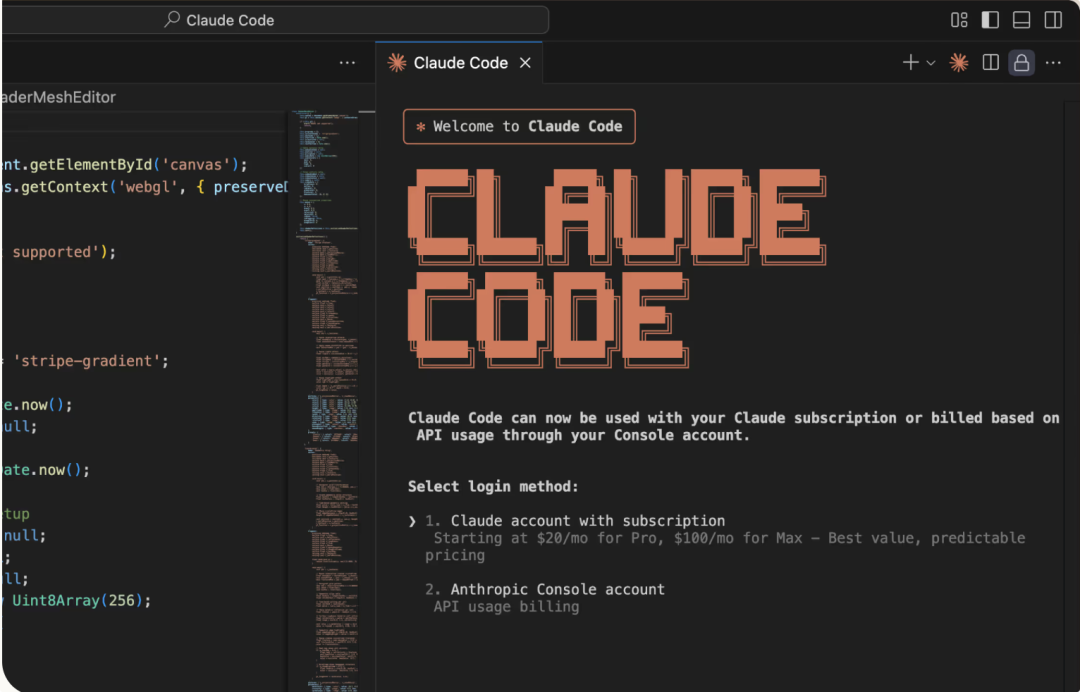The image size is (1080, 692).
Task: Expand the dropdown chevron beside plus icon
Action: (x=931, y=63)
